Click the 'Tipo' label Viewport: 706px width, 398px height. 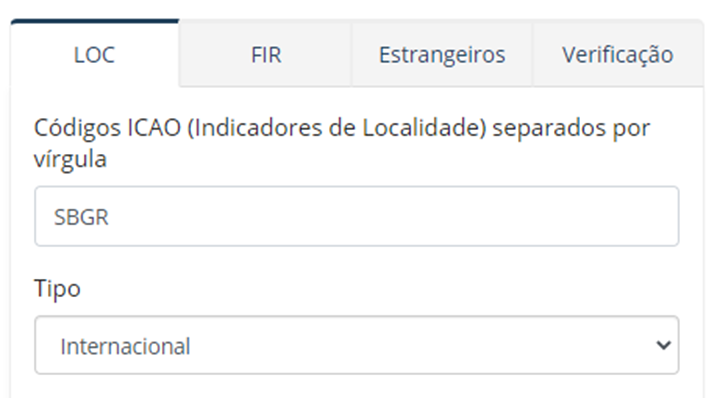coord(57,288)
